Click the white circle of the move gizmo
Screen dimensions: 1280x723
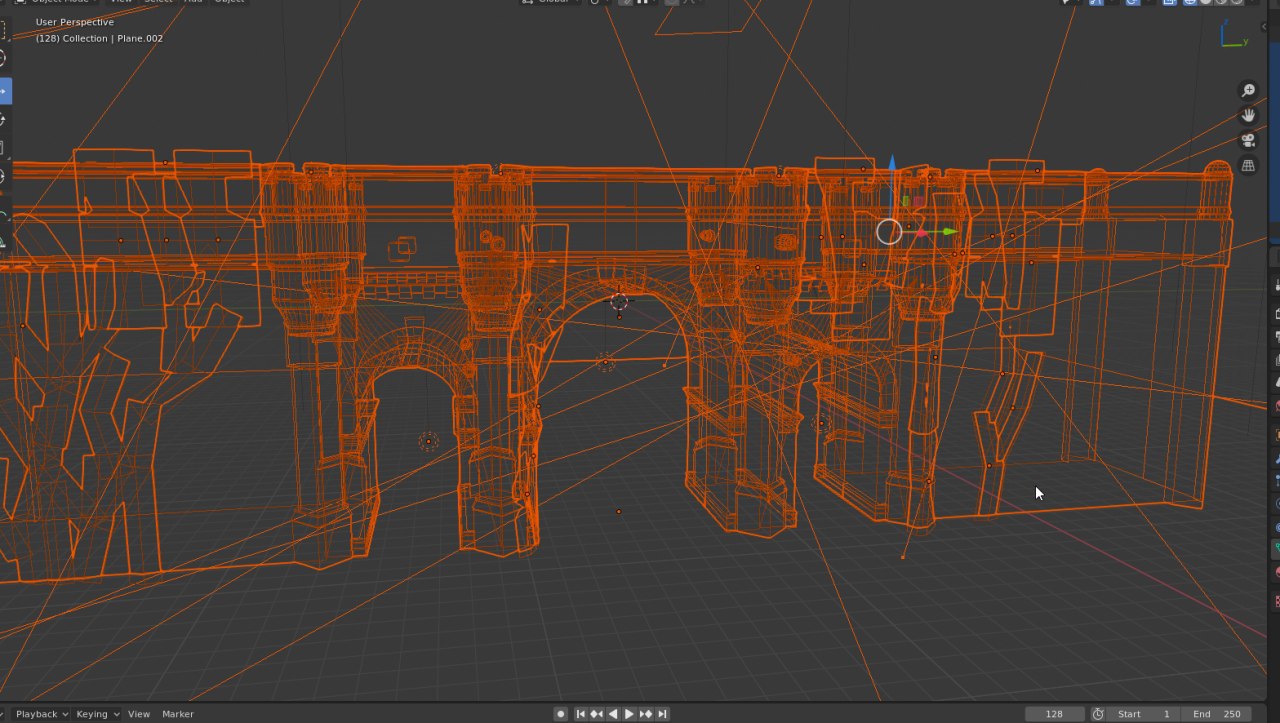pyautogui.click(x=889, y=232)
